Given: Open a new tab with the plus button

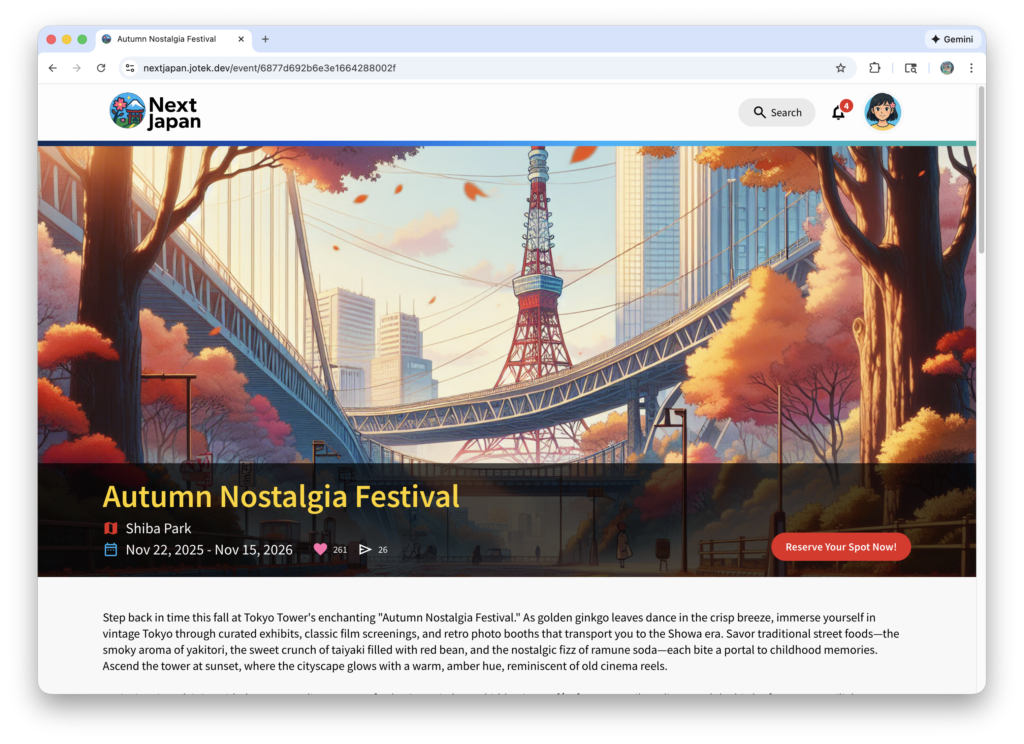Looking at the screenshot, I should pyautogui.click(x=265, y=39).
